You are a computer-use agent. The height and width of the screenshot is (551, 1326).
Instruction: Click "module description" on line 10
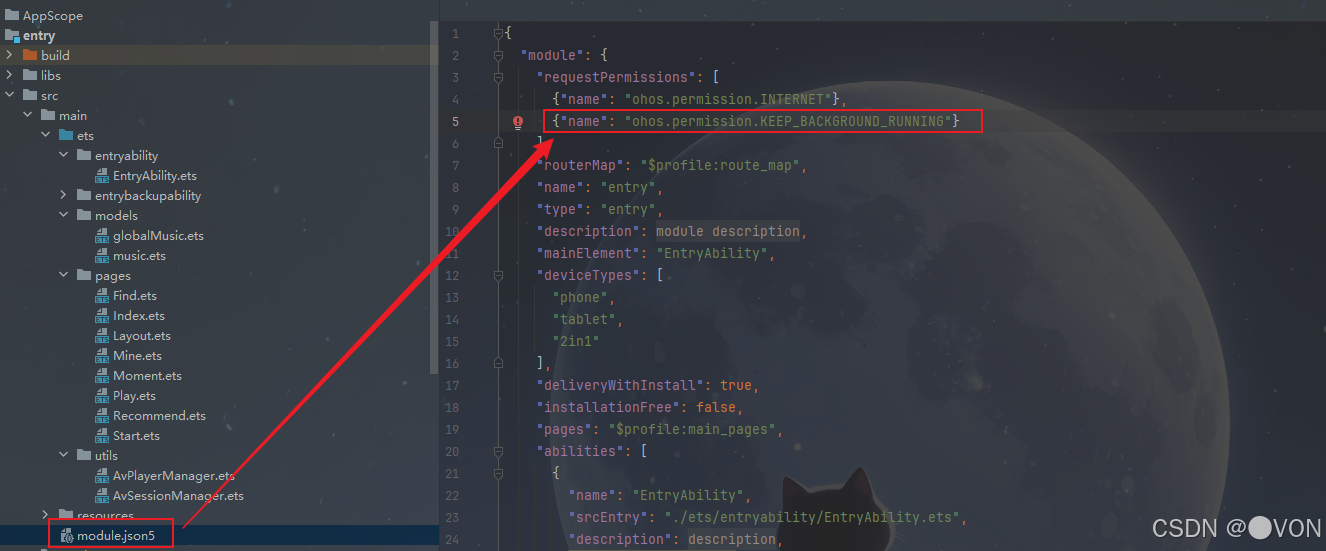pos(727,231)
